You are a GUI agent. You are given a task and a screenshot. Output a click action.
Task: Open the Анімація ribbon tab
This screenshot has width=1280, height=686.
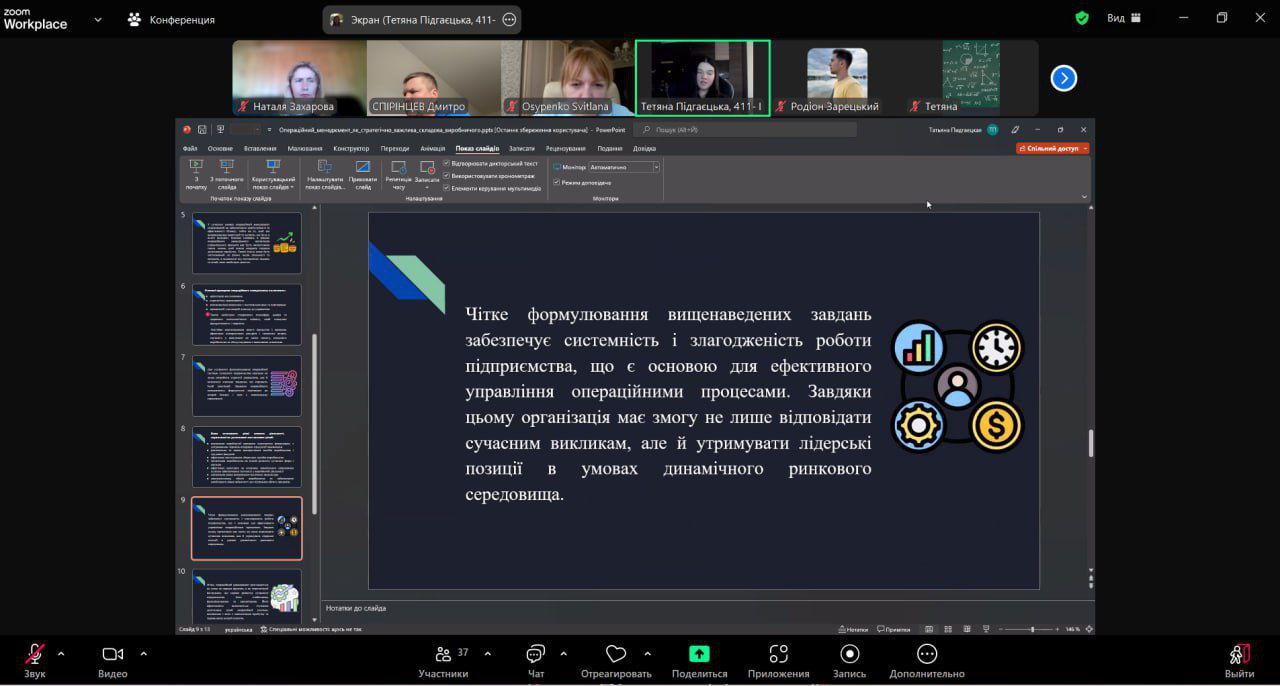pos(433,148)
